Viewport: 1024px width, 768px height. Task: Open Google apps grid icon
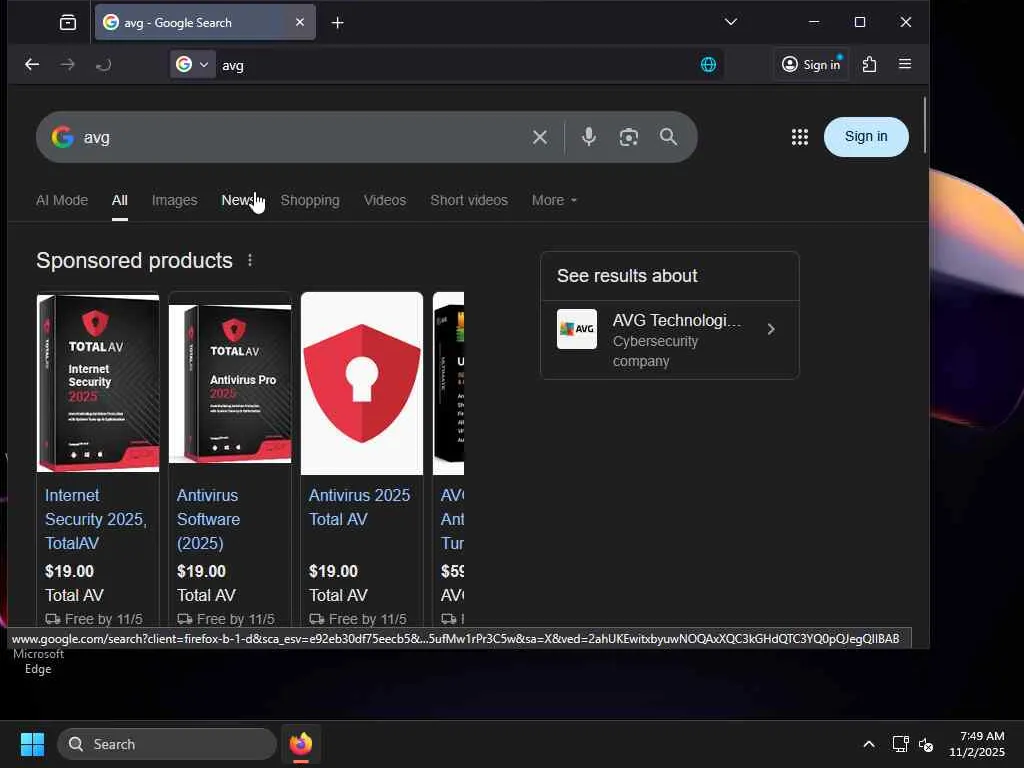click(800, 137)
